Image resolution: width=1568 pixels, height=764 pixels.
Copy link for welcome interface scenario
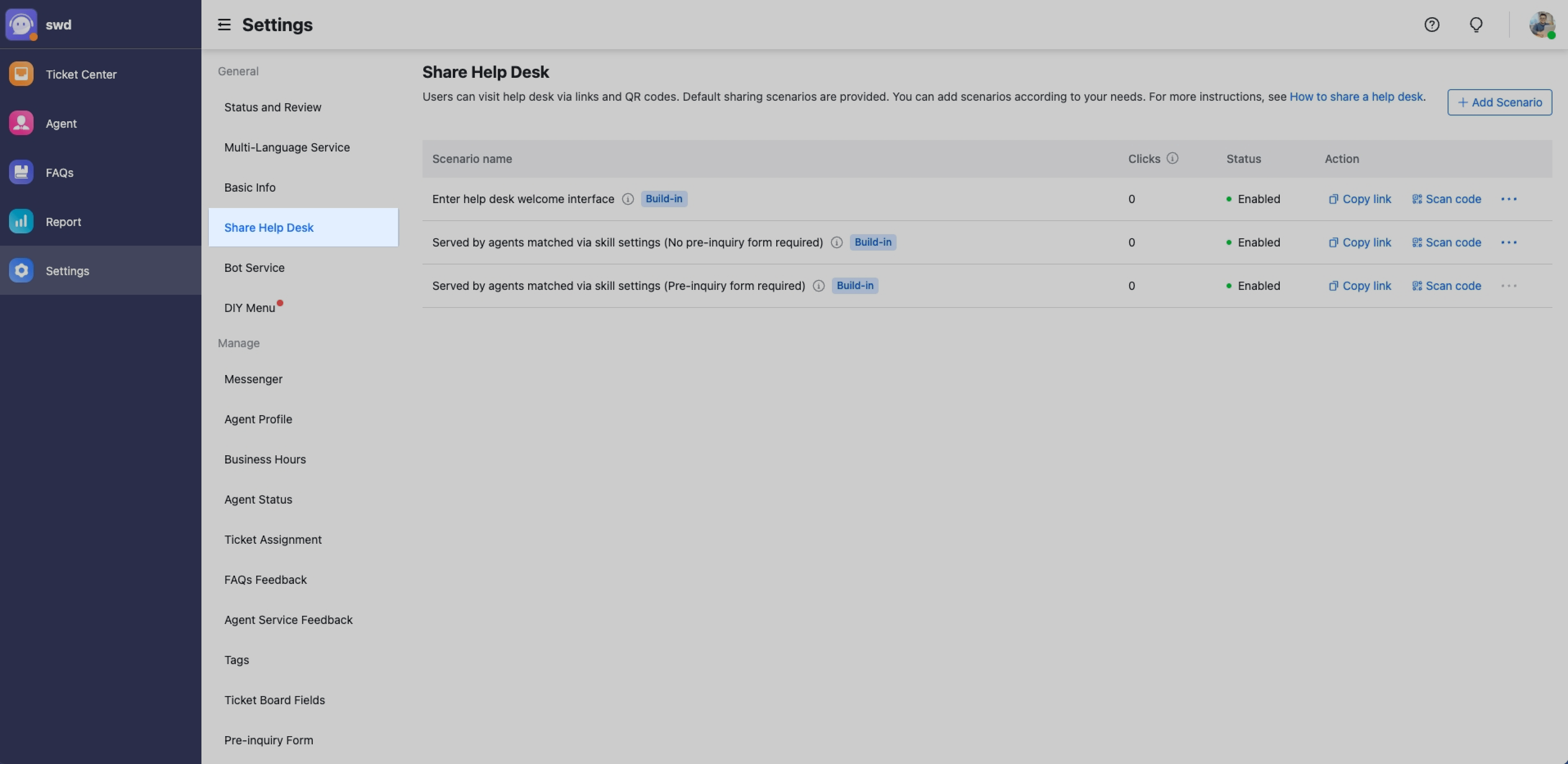click(1360, 199)
